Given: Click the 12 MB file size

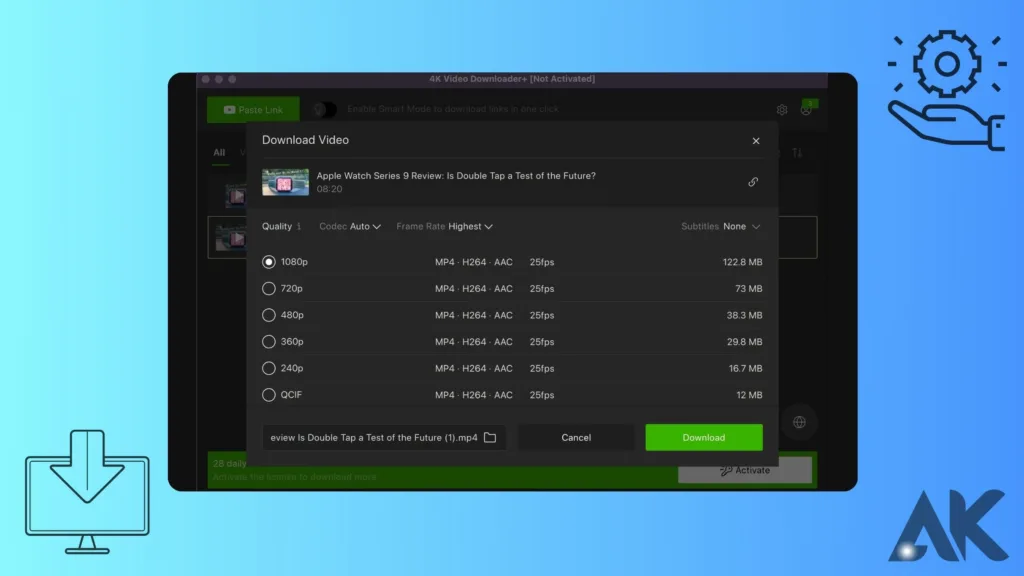Looking at the screenshot, I should click(749, 395).
